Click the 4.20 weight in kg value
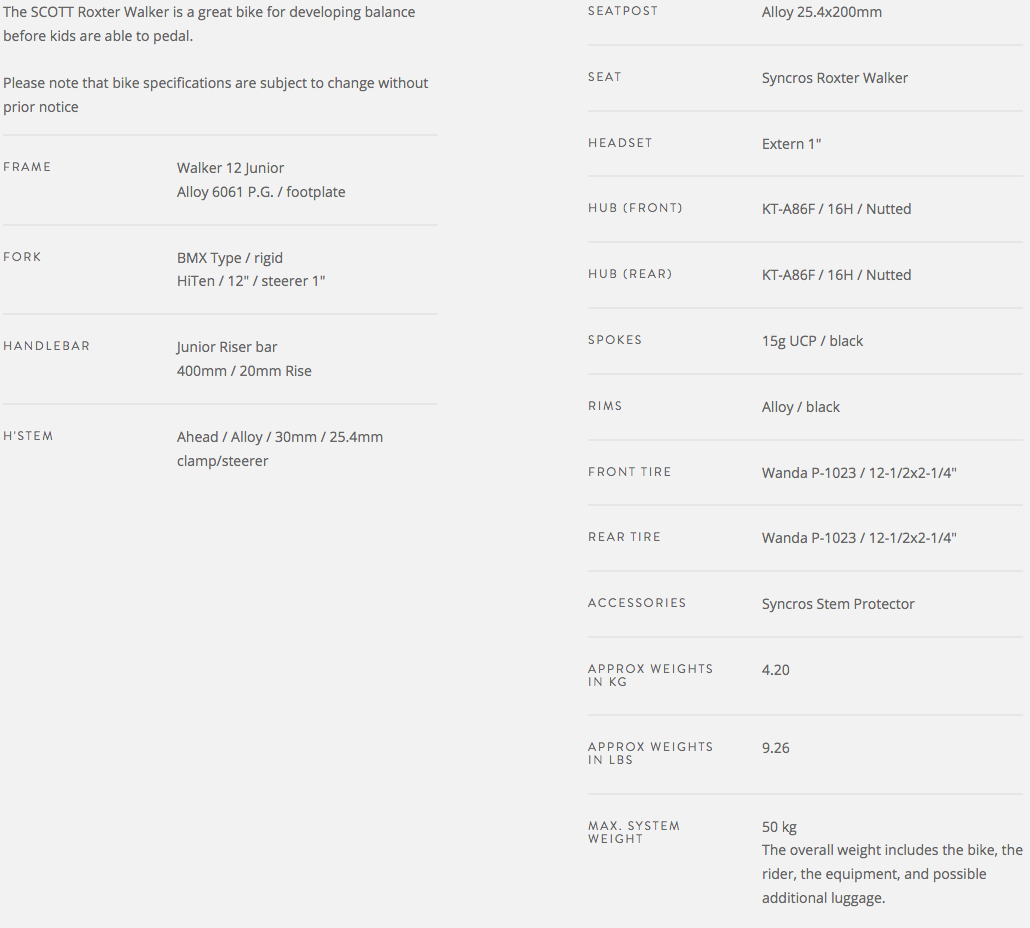 775,670
